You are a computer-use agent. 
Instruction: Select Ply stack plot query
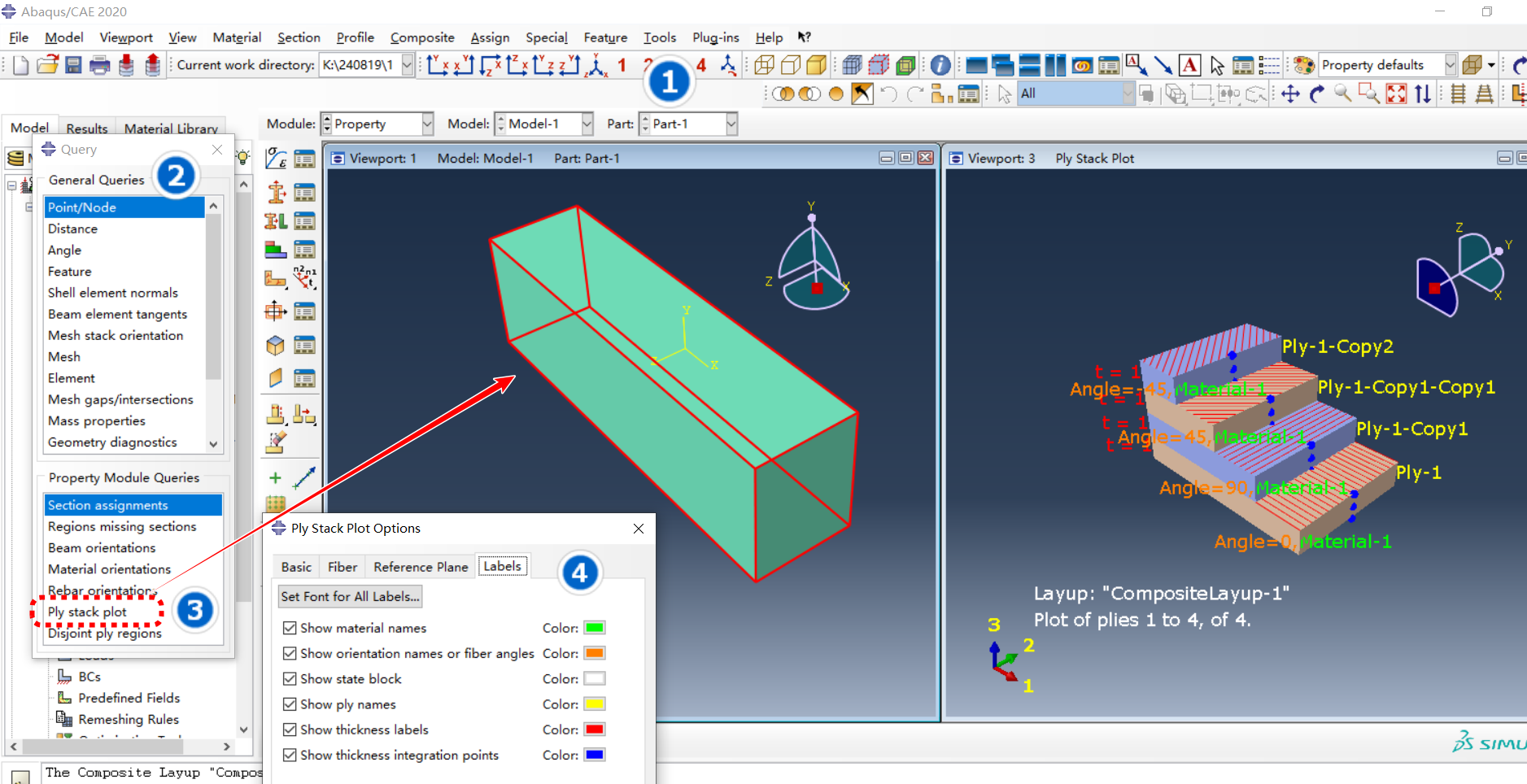tap(87, 612)
